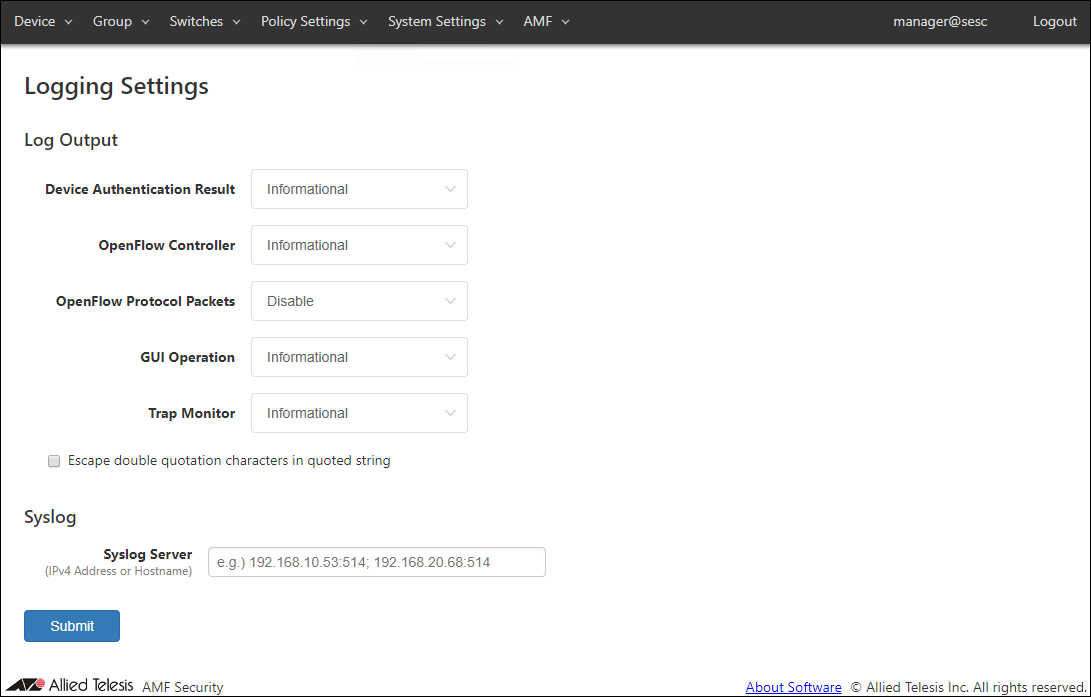Click the Allied Telesis logo
The height and width of the screenshot is (697, 1091).
[x=70, y=686]
